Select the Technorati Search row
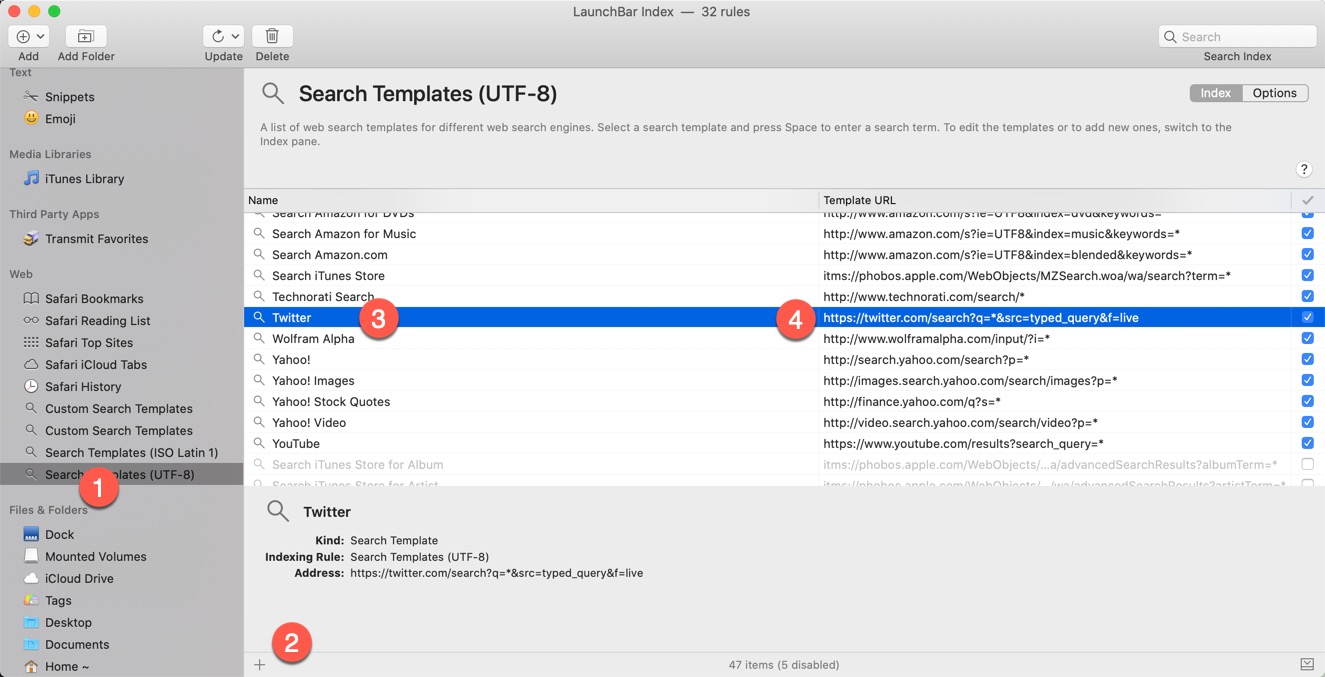 coord(784,296)
